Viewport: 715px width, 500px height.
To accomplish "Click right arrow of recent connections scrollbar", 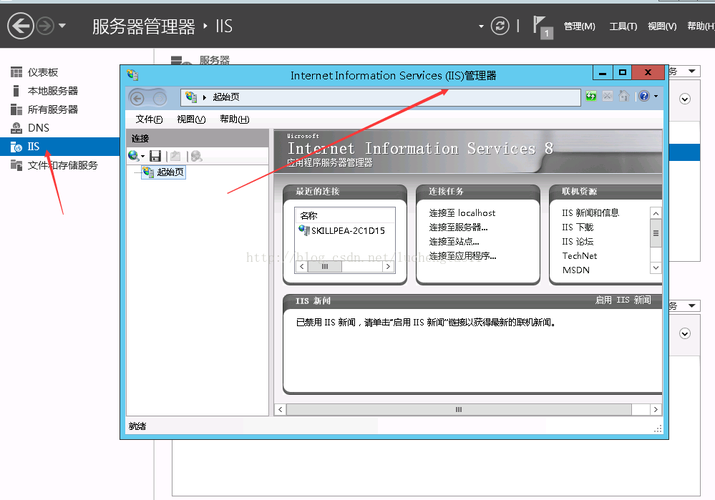I will click(x=388, y=266).
